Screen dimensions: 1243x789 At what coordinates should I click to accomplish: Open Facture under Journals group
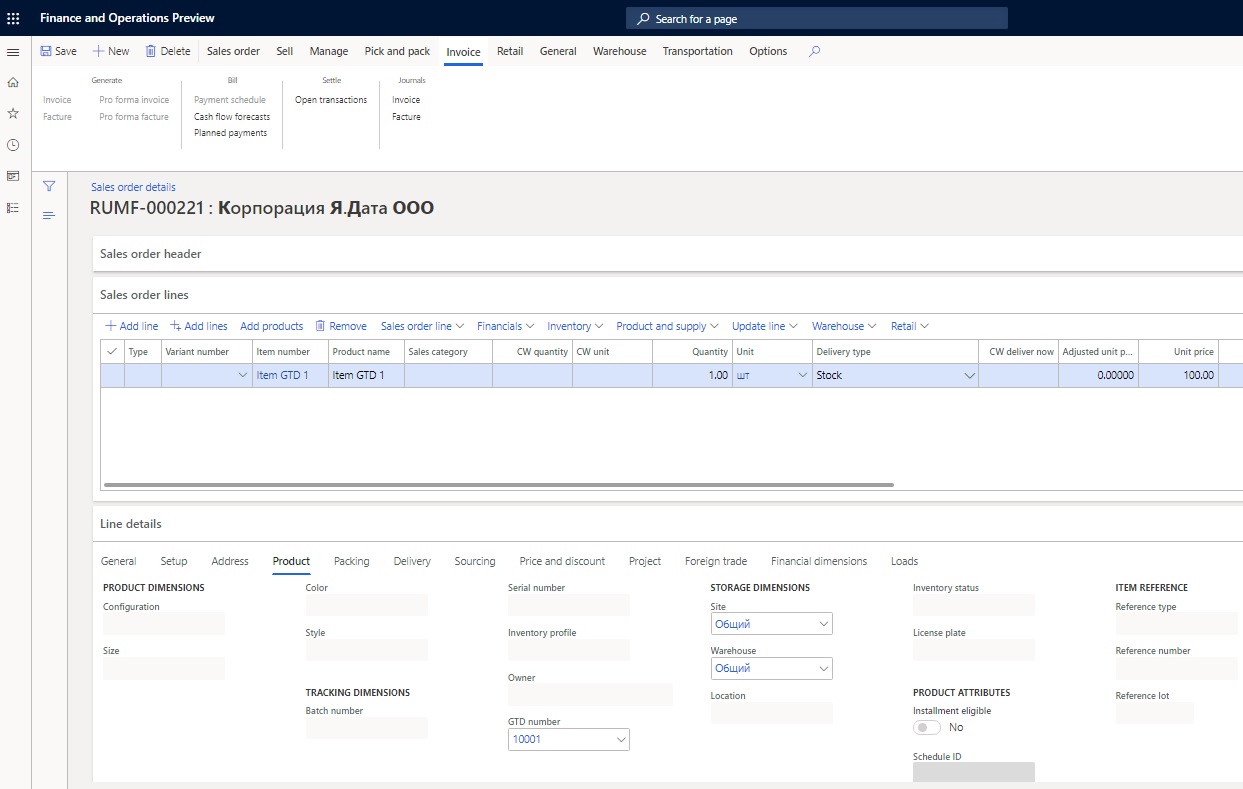click(x=406, y=117)
